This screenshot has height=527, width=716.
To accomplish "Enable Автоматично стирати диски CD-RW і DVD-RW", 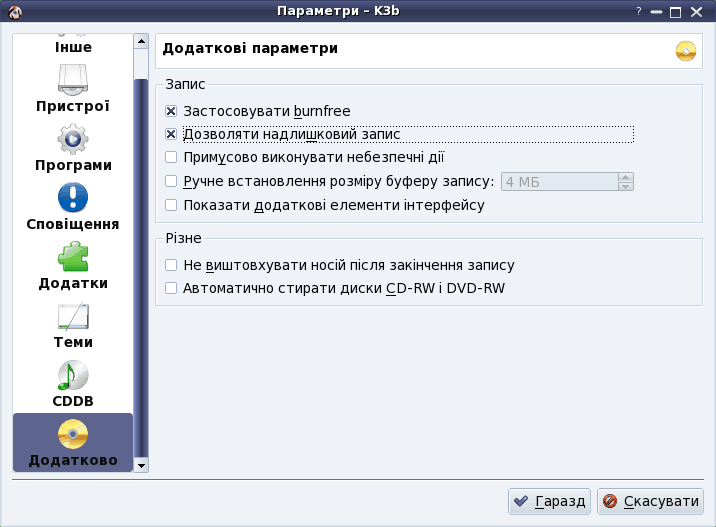I will [171, 289].
